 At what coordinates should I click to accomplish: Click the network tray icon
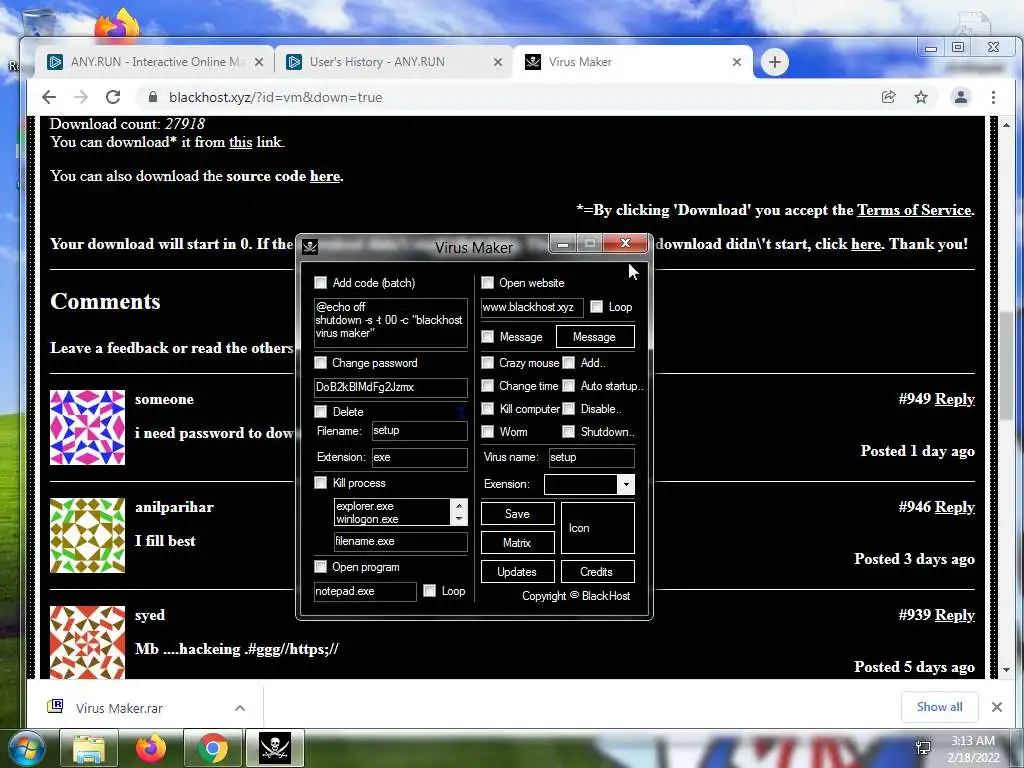tap(923, 748)
